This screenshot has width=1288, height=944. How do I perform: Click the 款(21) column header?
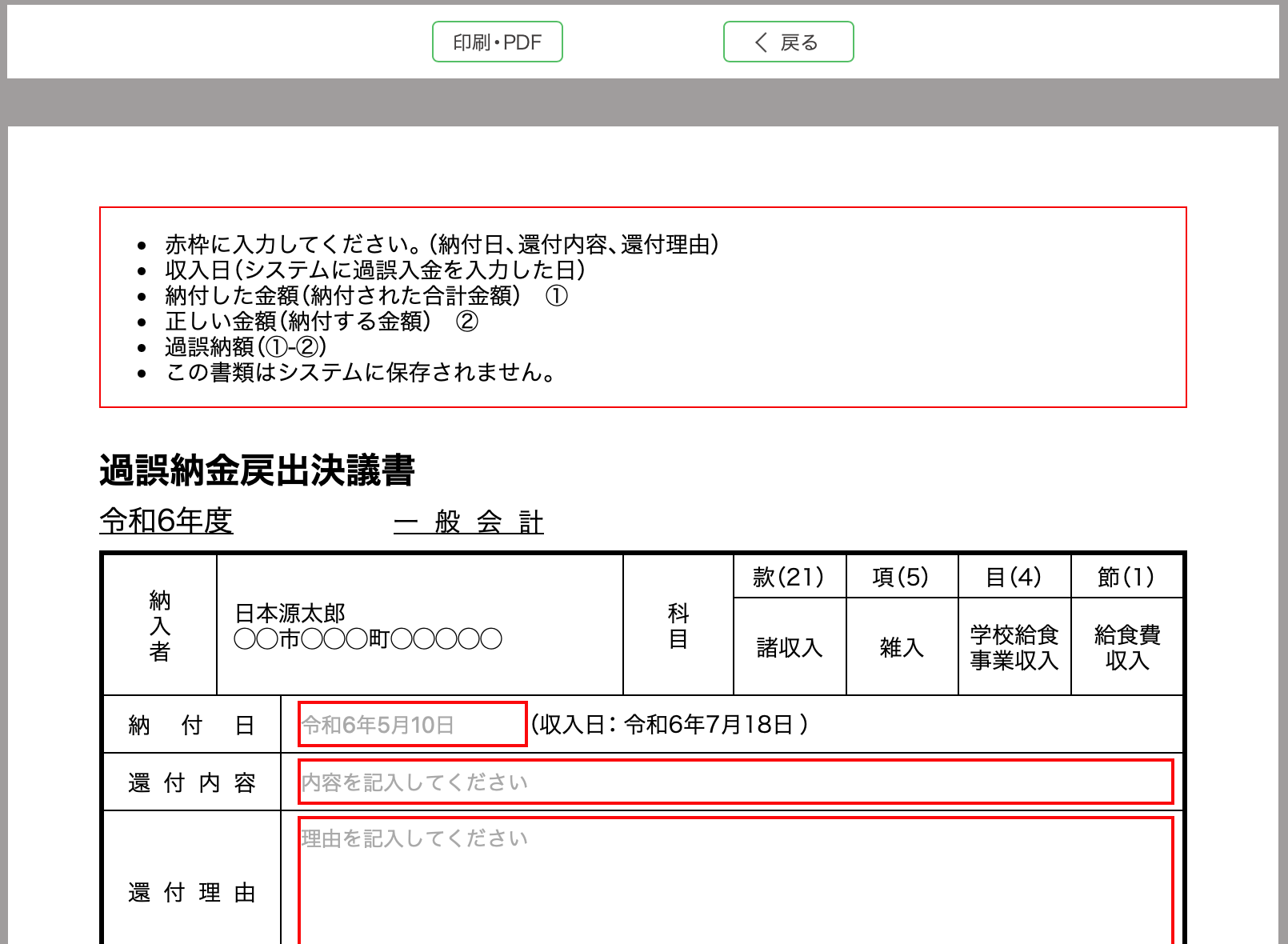click(x=789, y=577)
